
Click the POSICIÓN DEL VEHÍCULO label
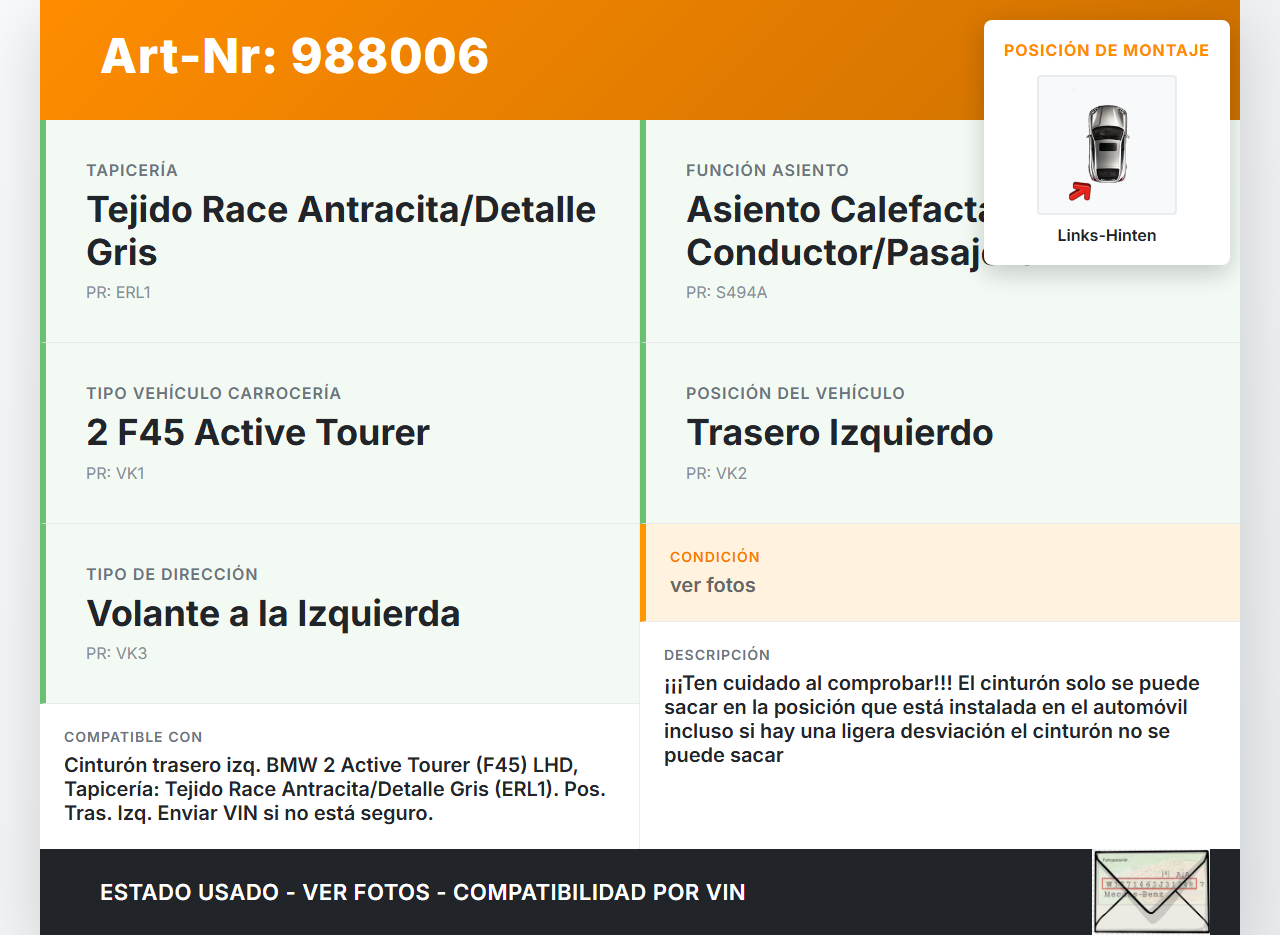[795, 394]
